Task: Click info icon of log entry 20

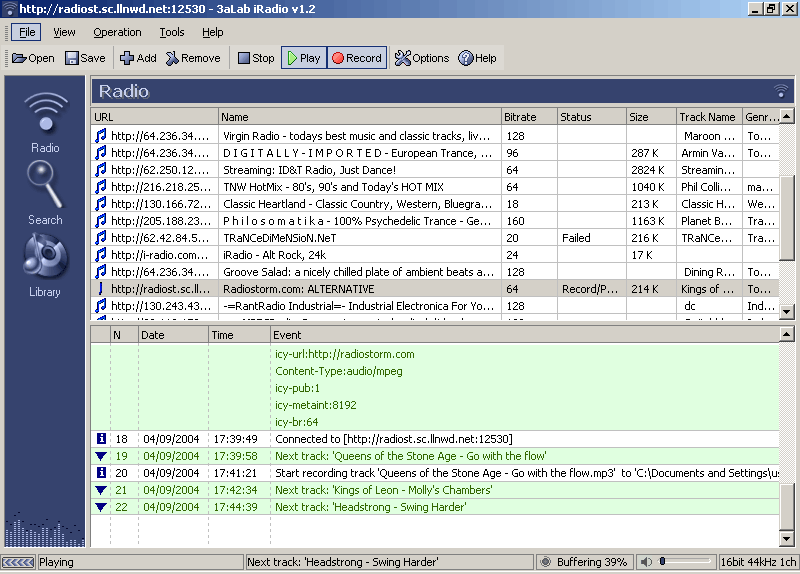Action: (101, 472)
